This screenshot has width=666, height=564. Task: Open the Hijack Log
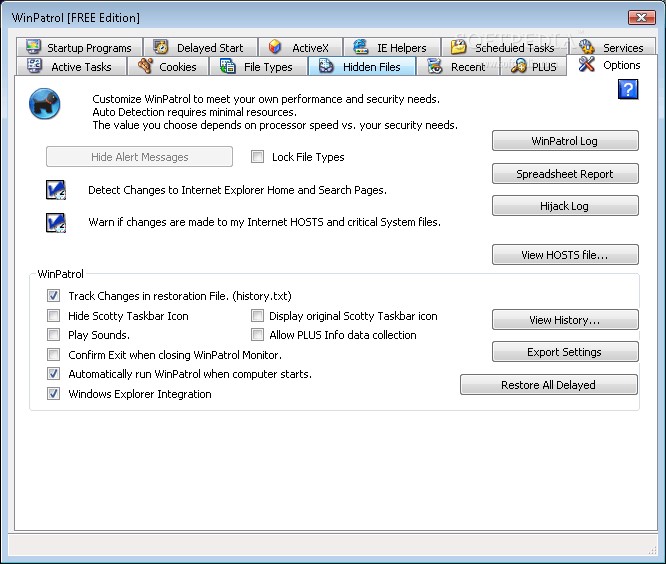[x=565, y=206]
